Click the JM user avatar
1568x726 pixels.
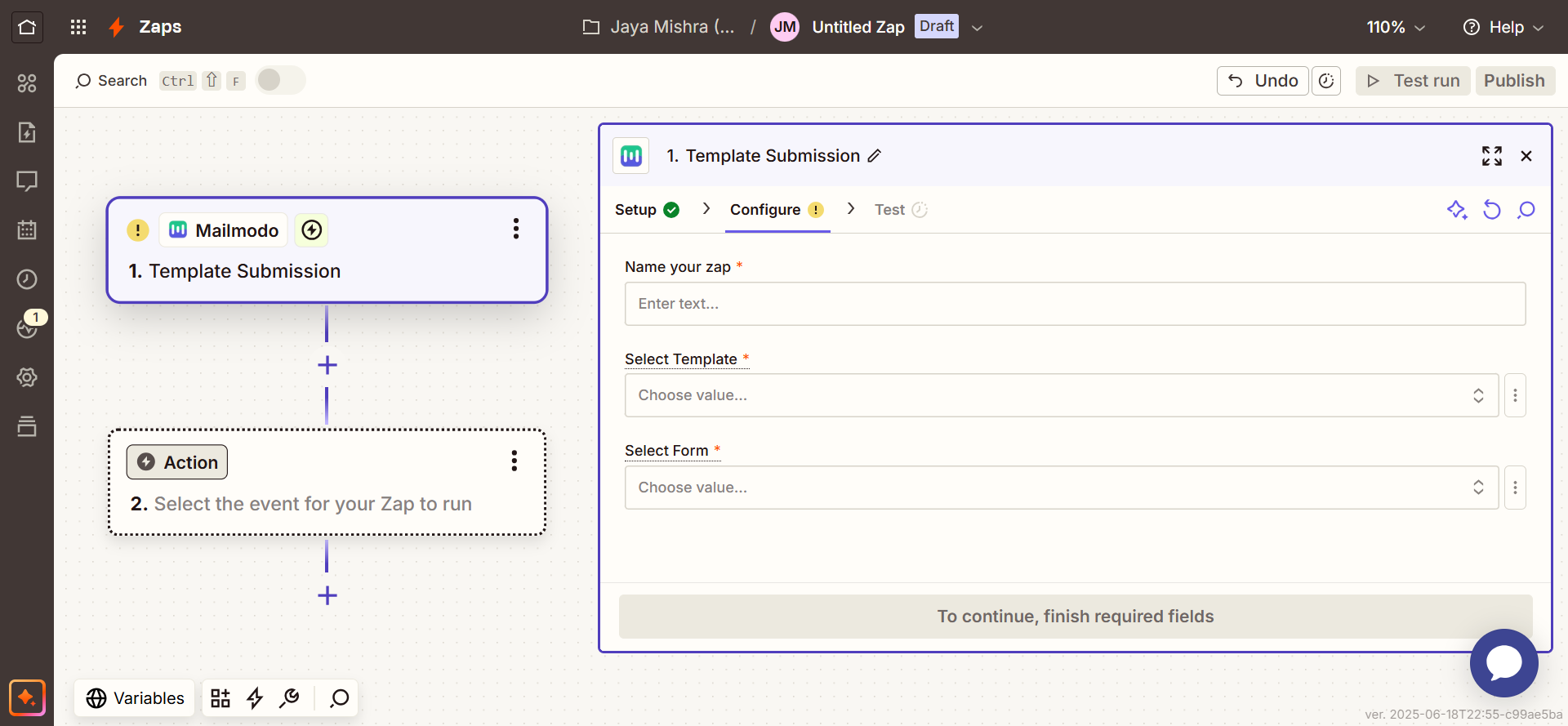click(x=785, y=27)
